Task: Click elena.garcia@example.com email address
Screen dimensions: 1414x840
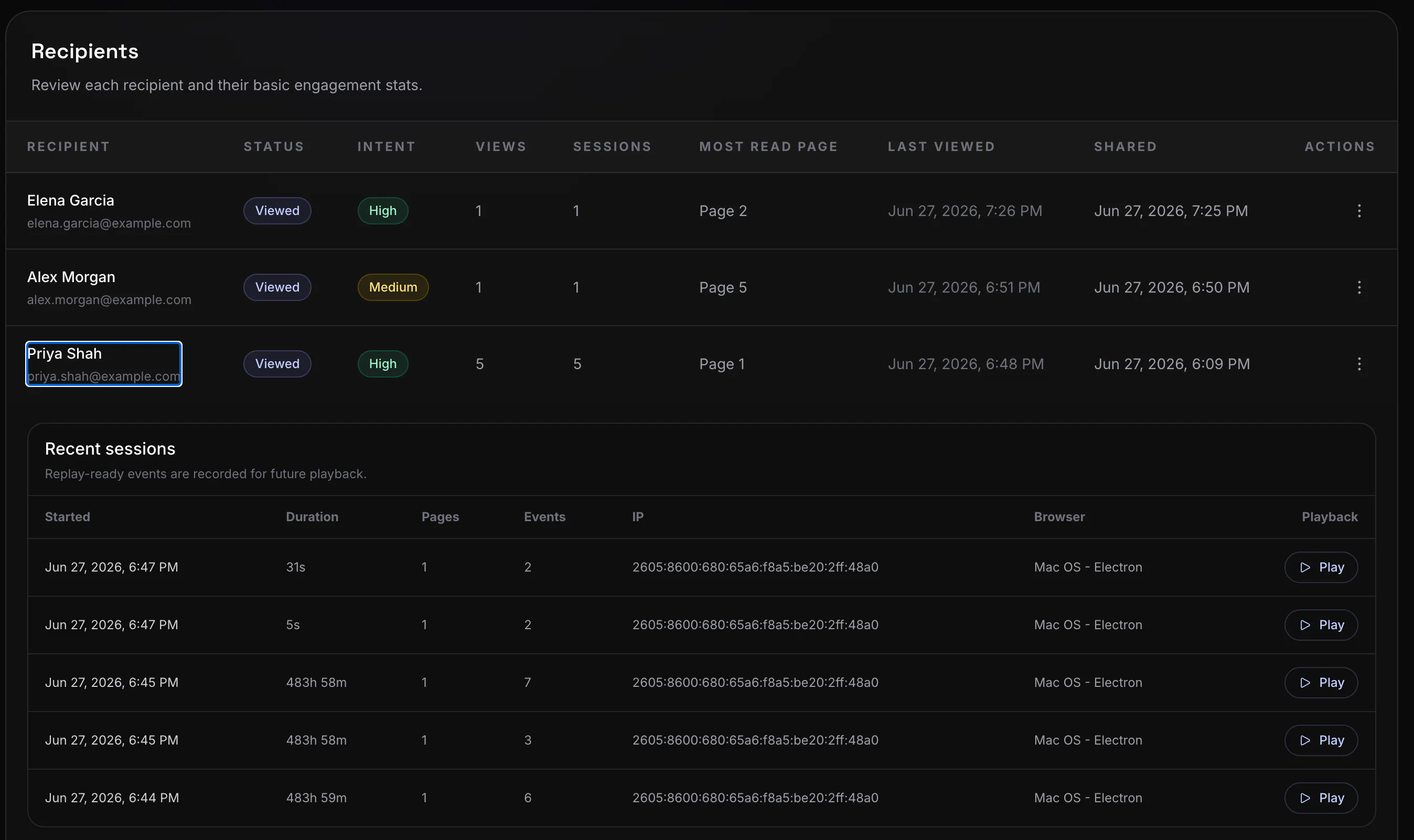Action: coord(109,223)
